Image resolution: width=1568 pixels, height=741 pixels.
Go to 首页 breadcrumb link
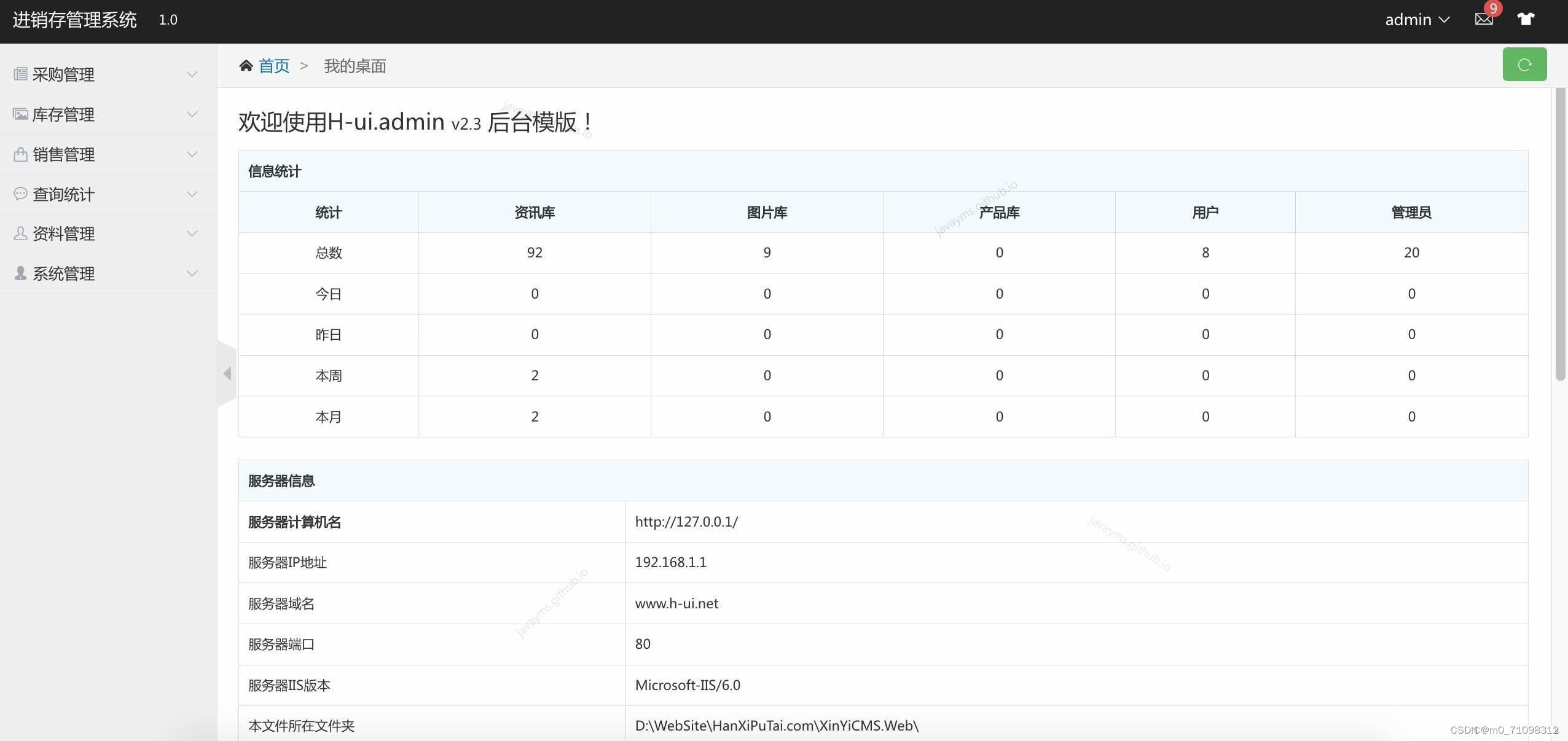pyautogui.click(x=274, y=66)
